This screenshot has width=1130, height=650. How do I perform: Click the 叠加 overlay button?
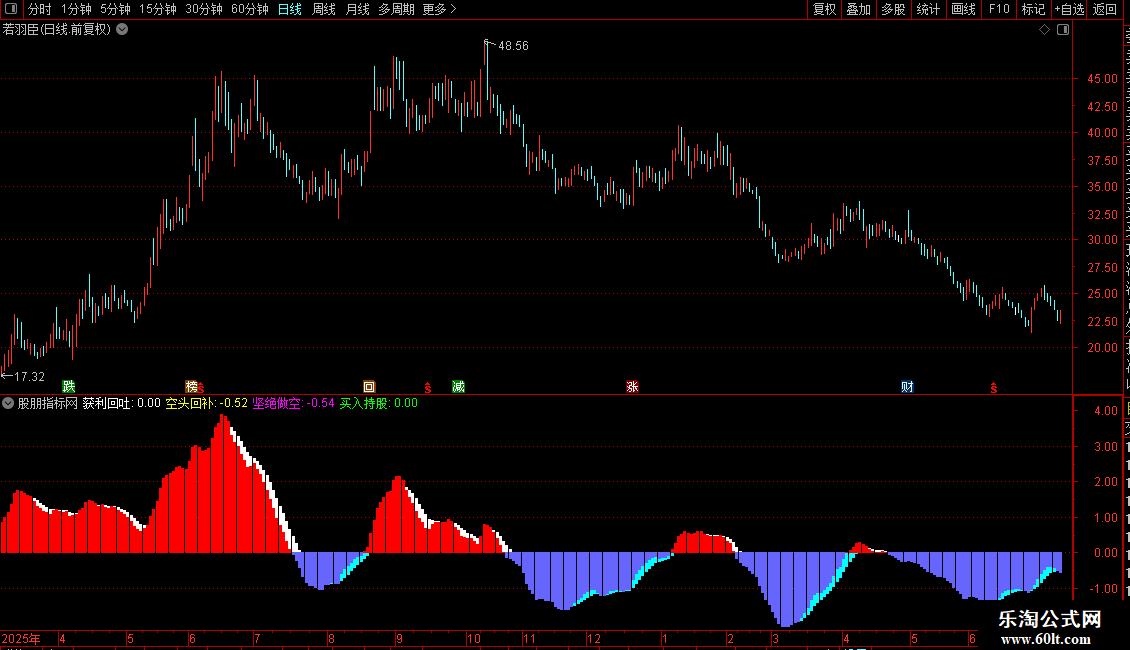(x=858, y=9)
